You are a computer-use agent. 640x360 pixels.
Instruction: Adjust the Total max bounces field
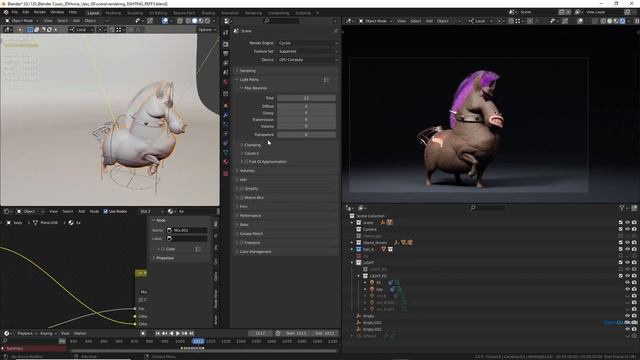point(307,98)
